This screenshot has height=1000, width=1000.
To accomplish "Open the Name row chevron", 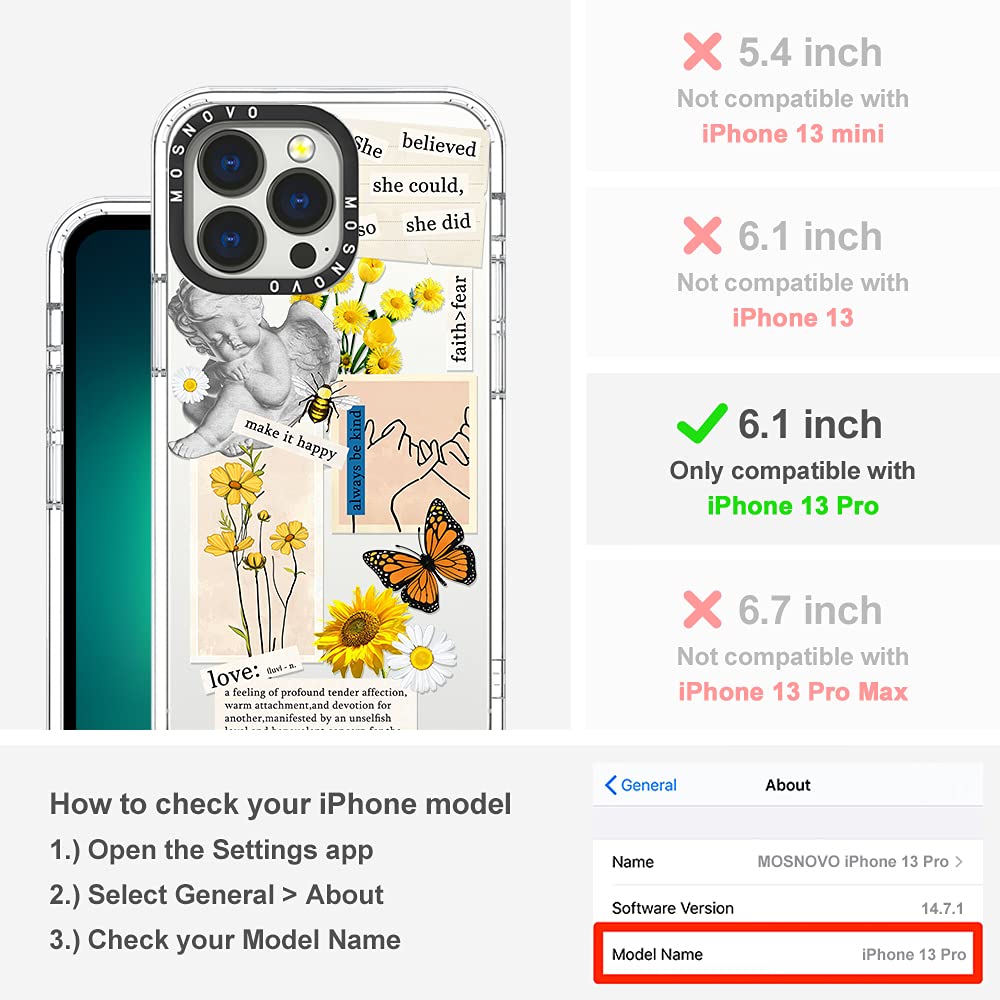I will coord(959,862).
